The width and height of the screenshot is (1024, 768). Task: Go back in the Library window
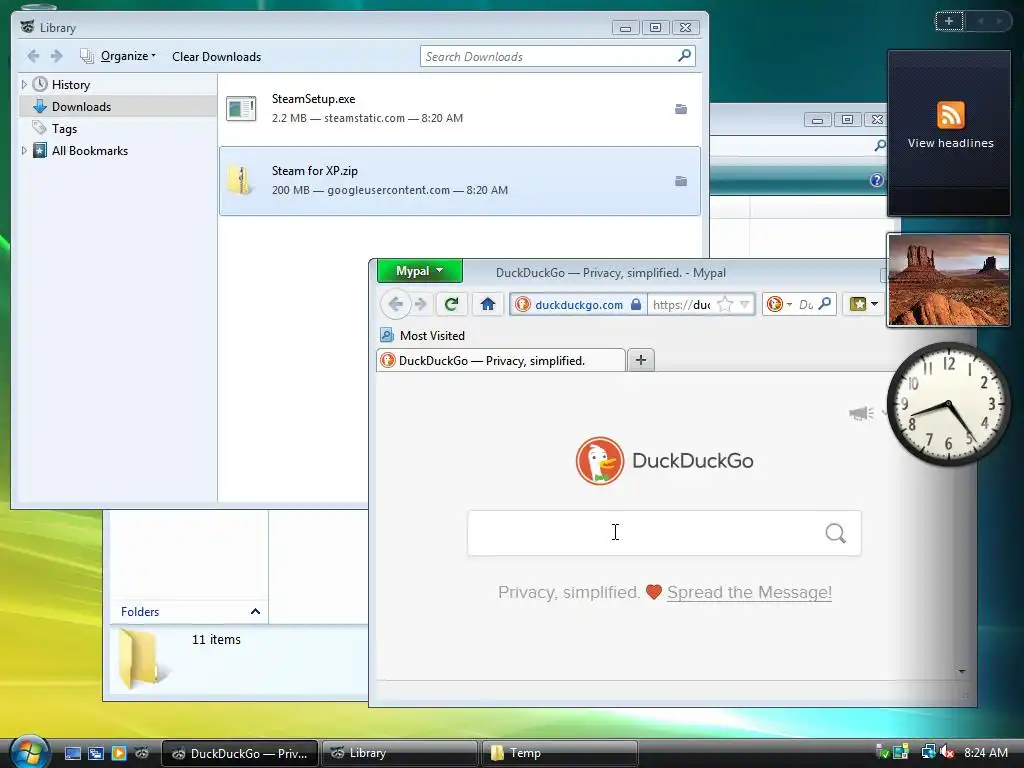[x=33, y=56]
